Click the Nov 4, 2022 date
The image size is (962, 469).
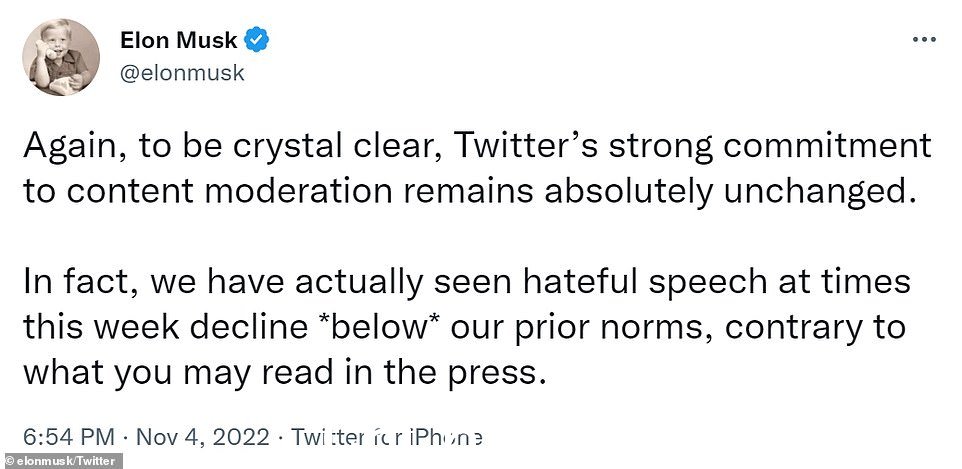pyautogui.click(x=202, y=437)
